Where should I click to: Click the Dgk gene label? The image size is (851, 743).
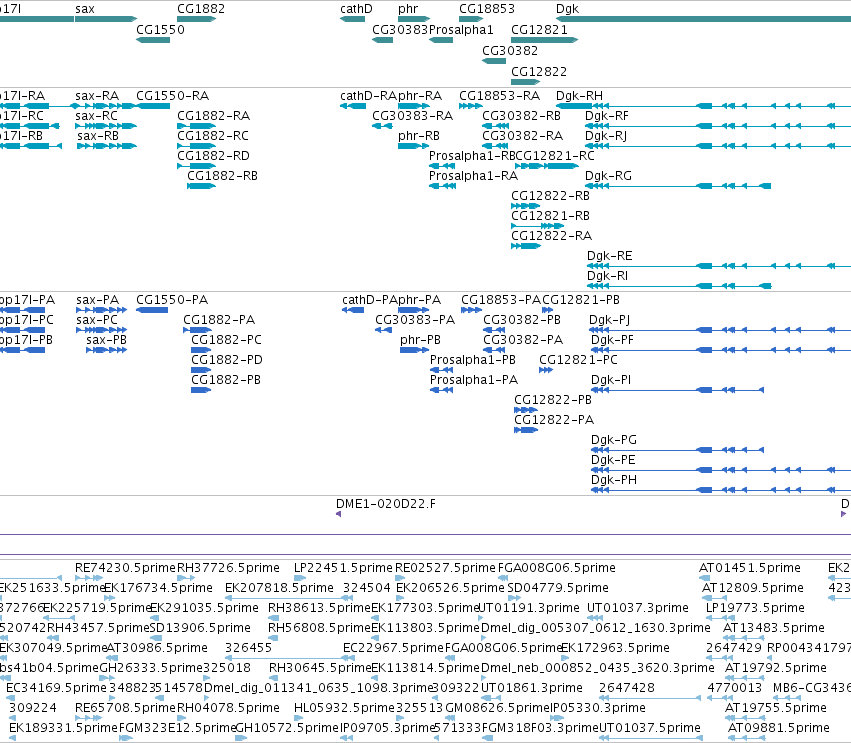[x=568, y=9]
